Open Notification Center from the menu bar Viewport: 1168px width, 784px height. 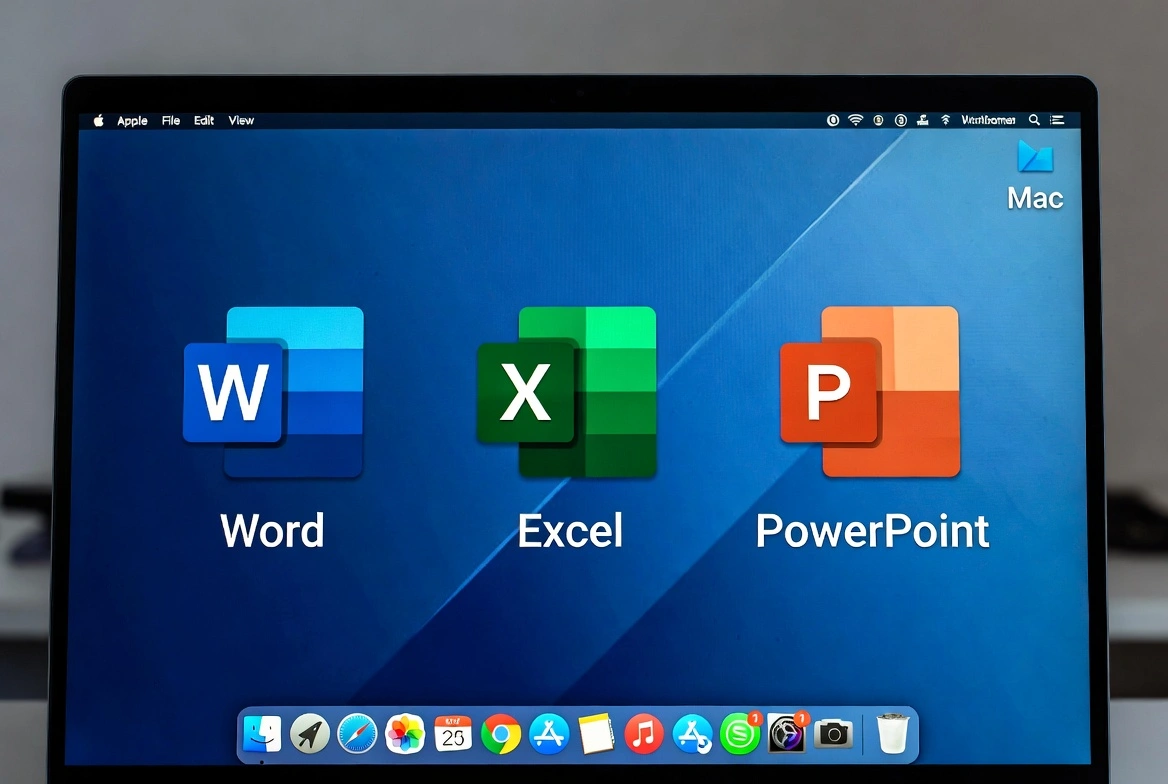(1057, 120)
